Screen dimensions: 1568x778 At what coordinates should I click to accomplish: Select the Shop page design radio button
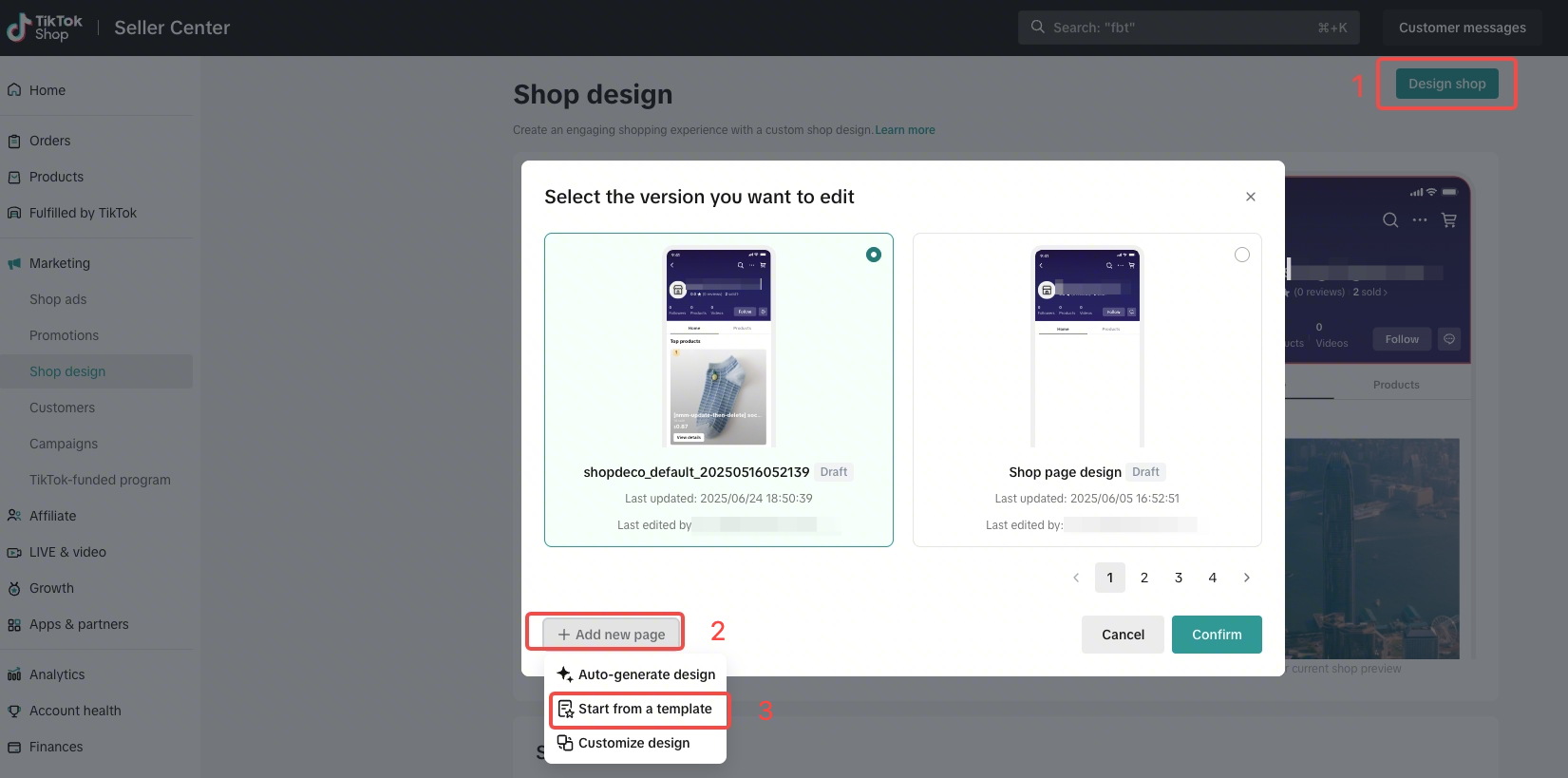point(1242,255)
